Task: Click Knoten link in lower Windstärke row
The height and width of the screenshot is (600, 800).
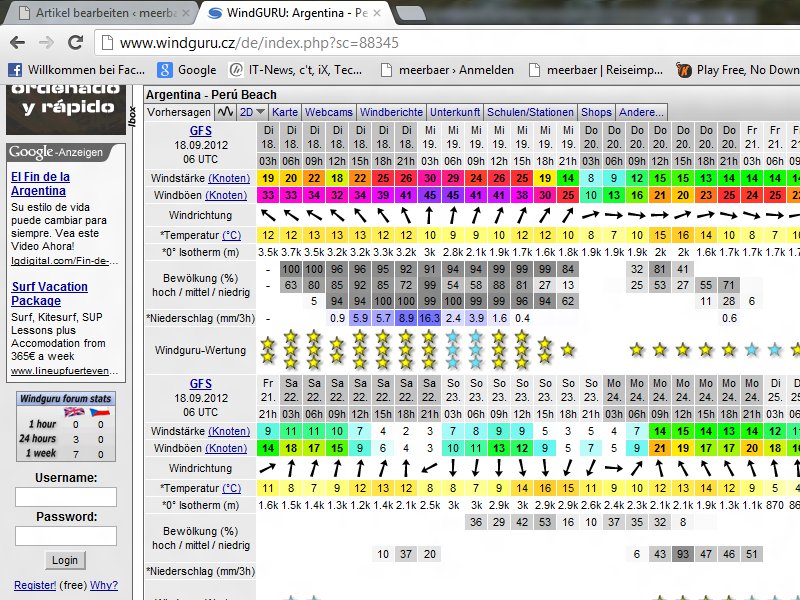Action: pos(229,431)
